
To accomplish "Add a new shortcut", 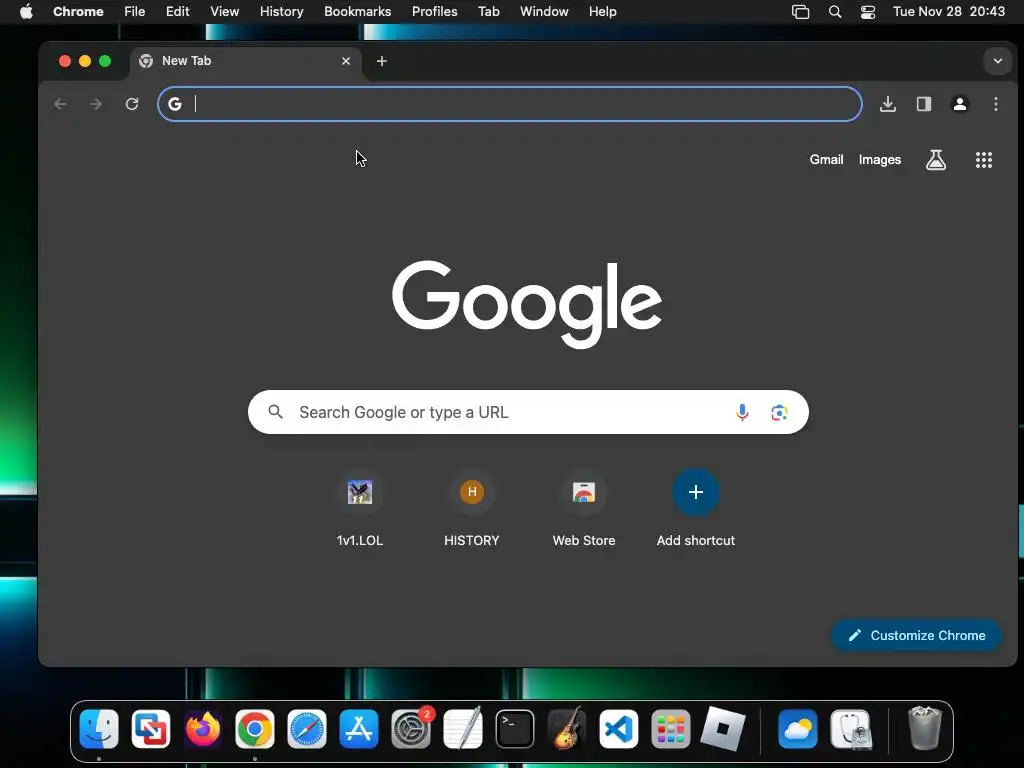I will tap(696, 510).
